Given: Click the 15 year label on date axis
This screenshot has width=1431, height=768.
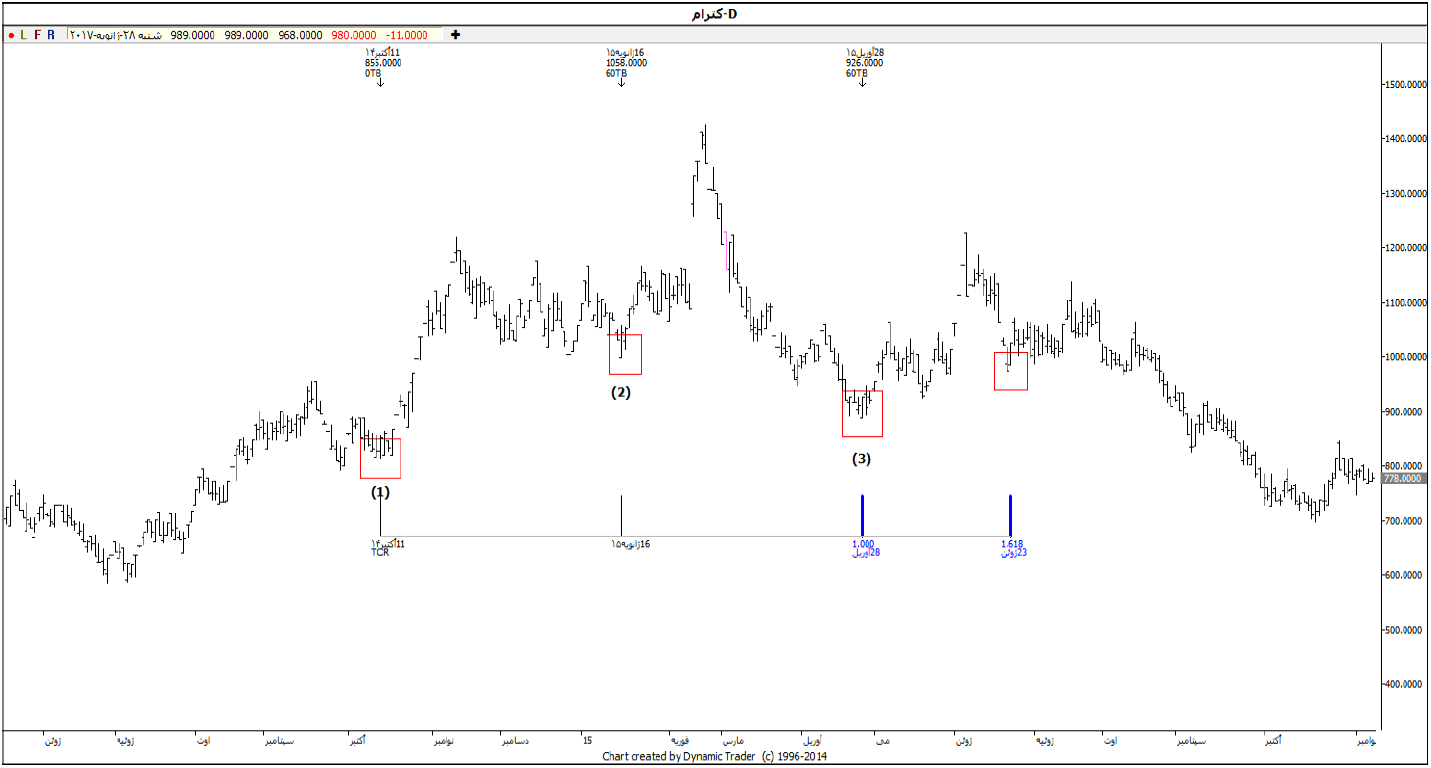Looking at the screenshot, I should click(588, 741).
